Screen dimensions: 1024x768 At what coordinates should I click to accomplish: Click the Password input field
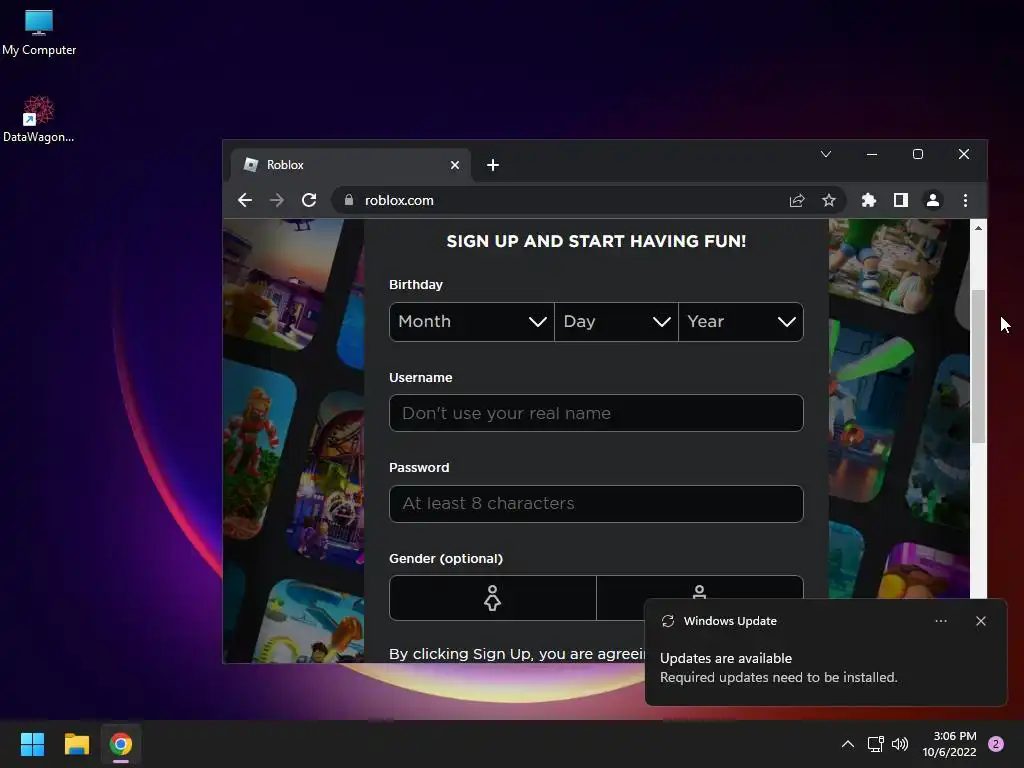pyautogui.click(x=596, y=504)
